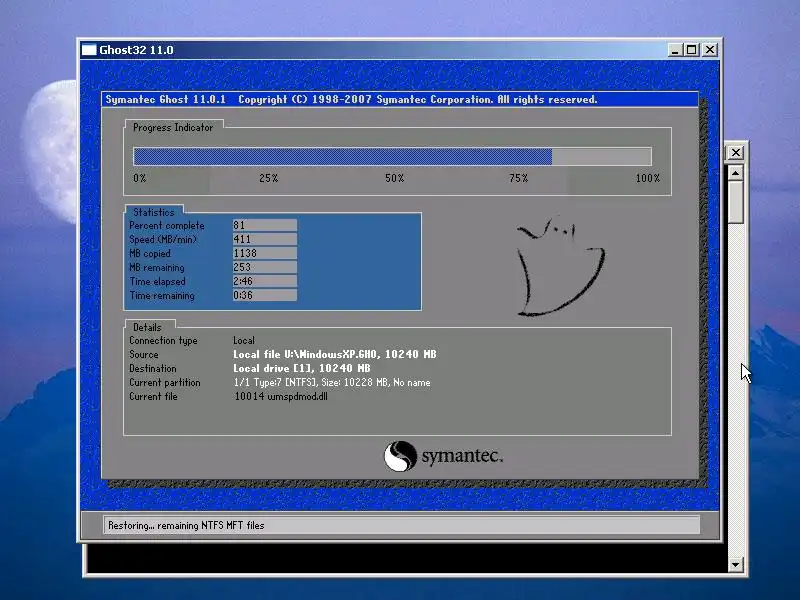Click the MB remaining value 253
800x600 pixels.
click(x=264, y=267)
